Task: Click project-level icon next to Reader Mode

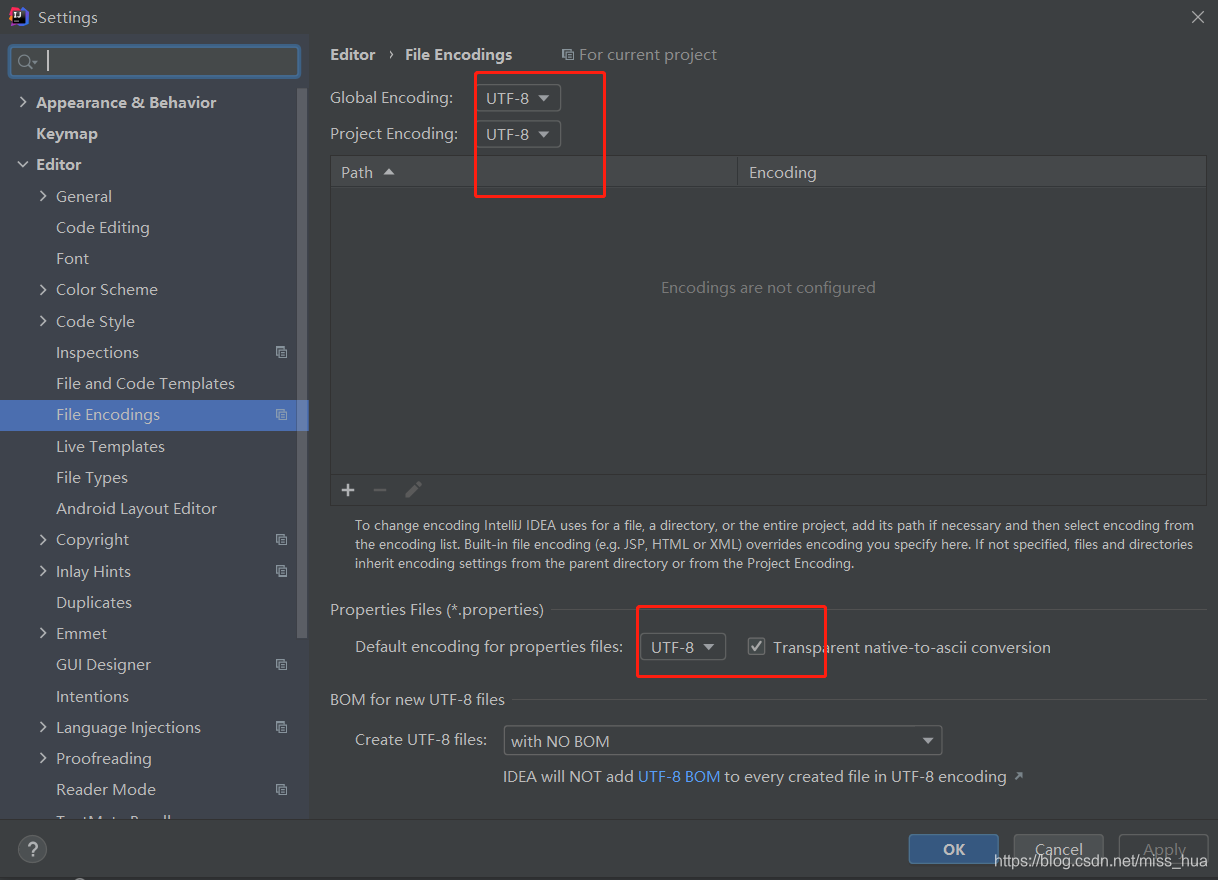Action: coord(281,789)
